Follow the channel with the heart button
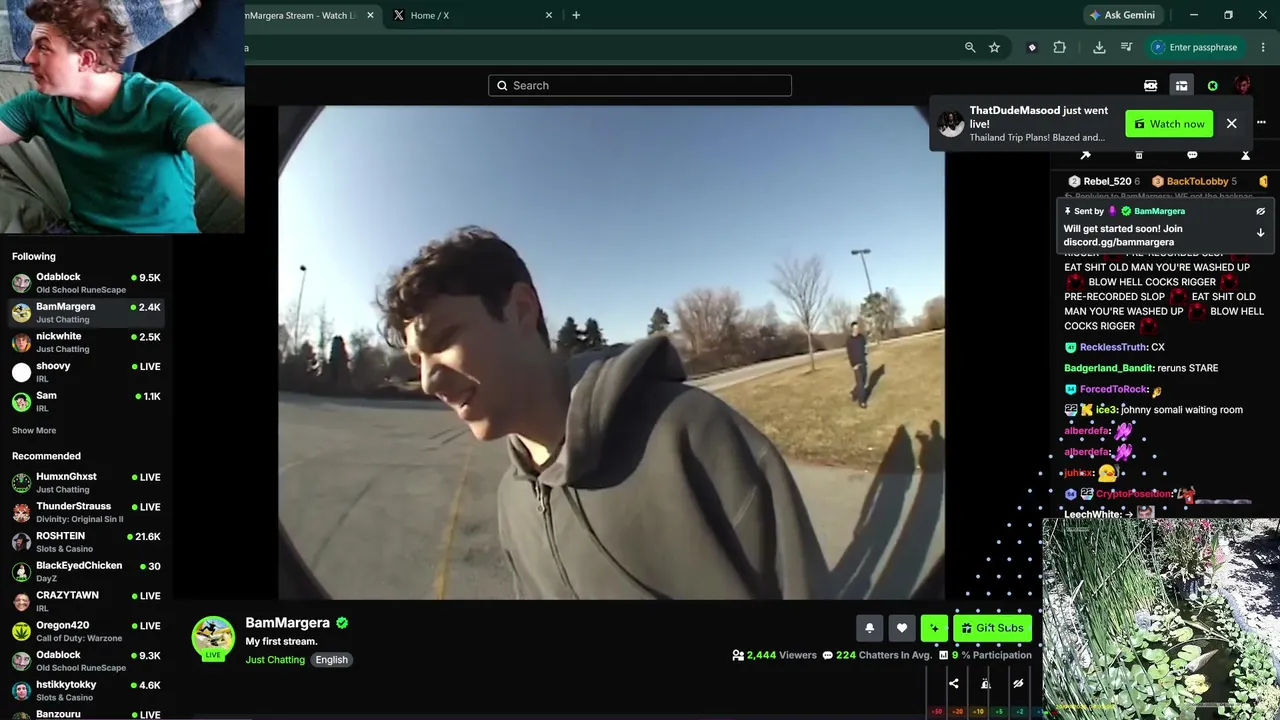Image resolution: width=1280 pixels, height=720 pixels. tap(902, 628)
